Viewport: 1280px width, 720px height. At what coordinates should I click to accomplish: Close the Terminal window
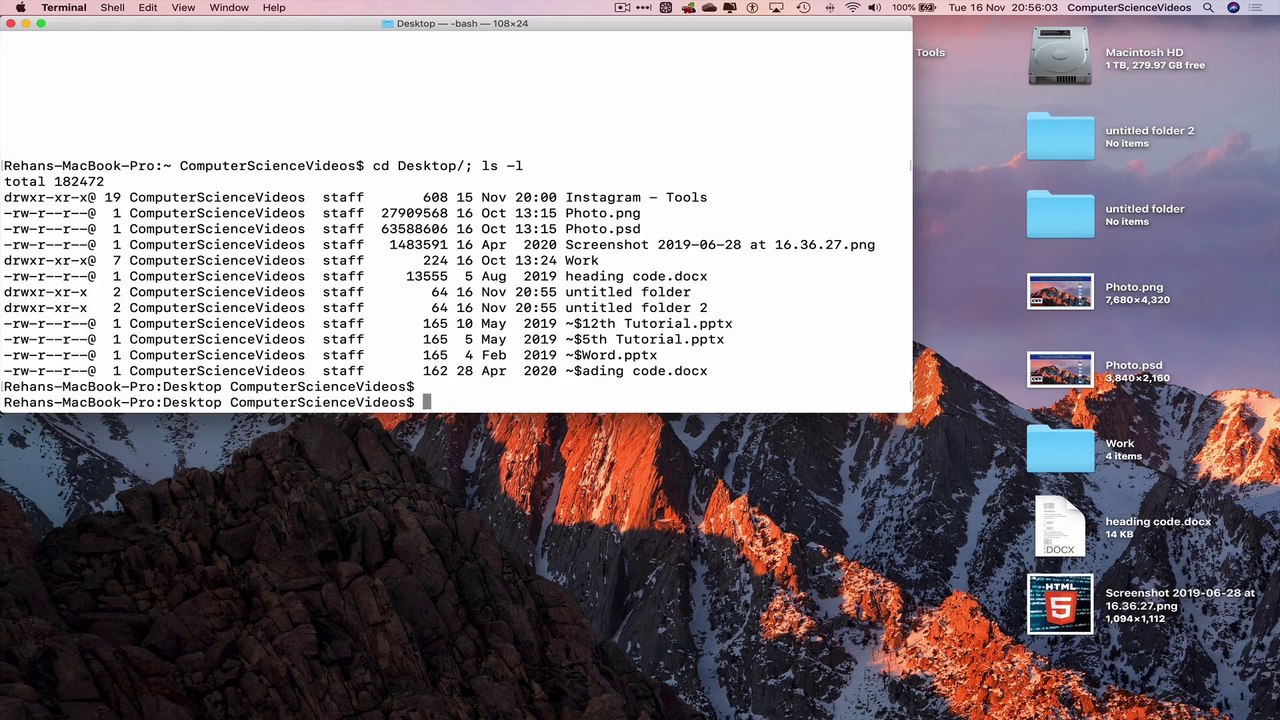11,23
